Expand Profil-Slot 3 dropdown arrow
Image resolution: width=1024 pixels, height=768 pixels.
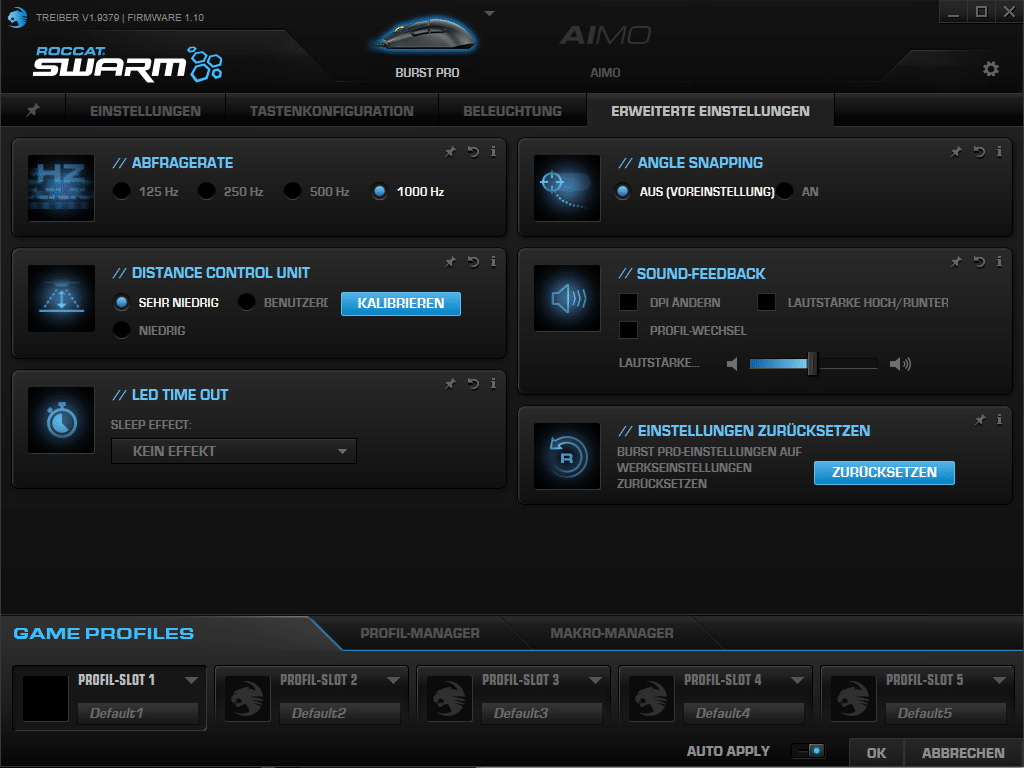pyautogui.click(x=595, y=680)
